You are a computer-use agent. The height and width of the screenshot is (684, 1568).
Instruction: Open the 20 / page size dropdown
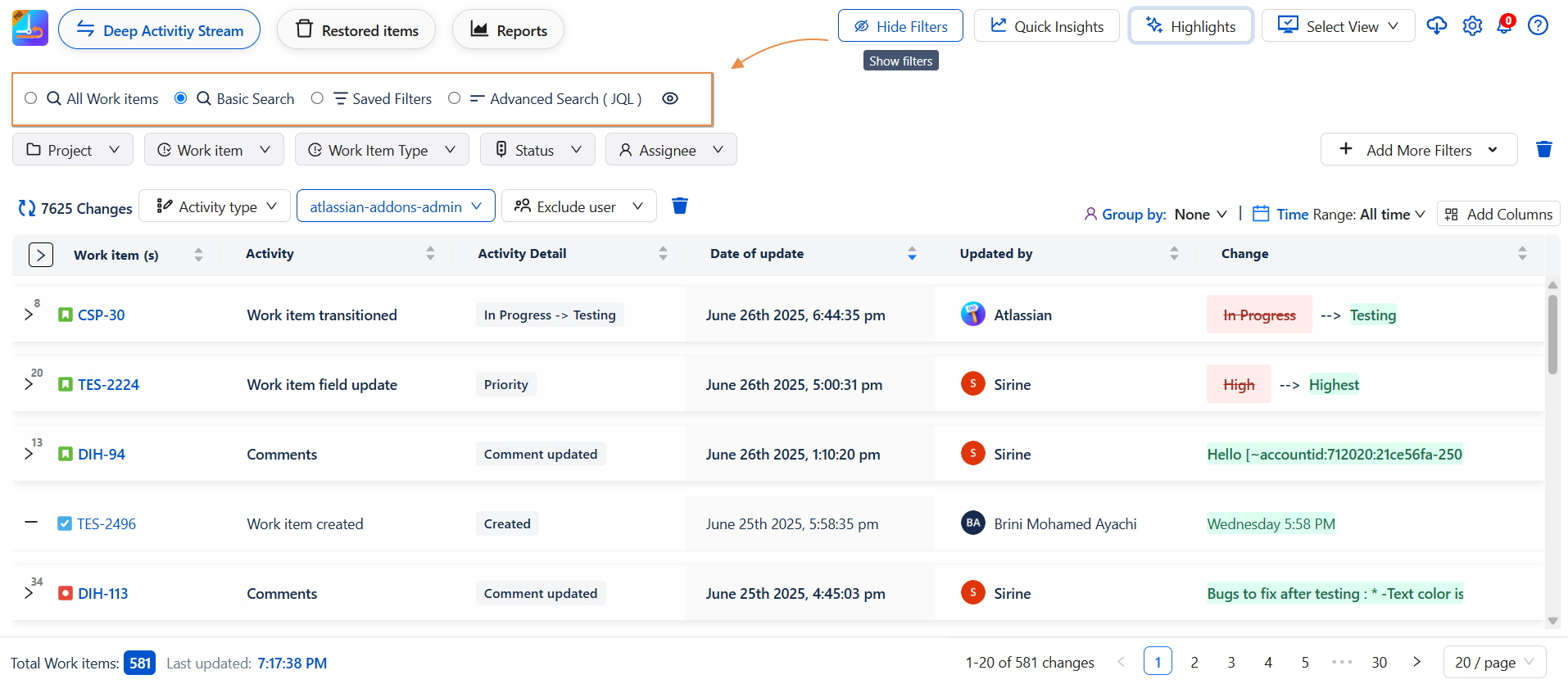1493,663
